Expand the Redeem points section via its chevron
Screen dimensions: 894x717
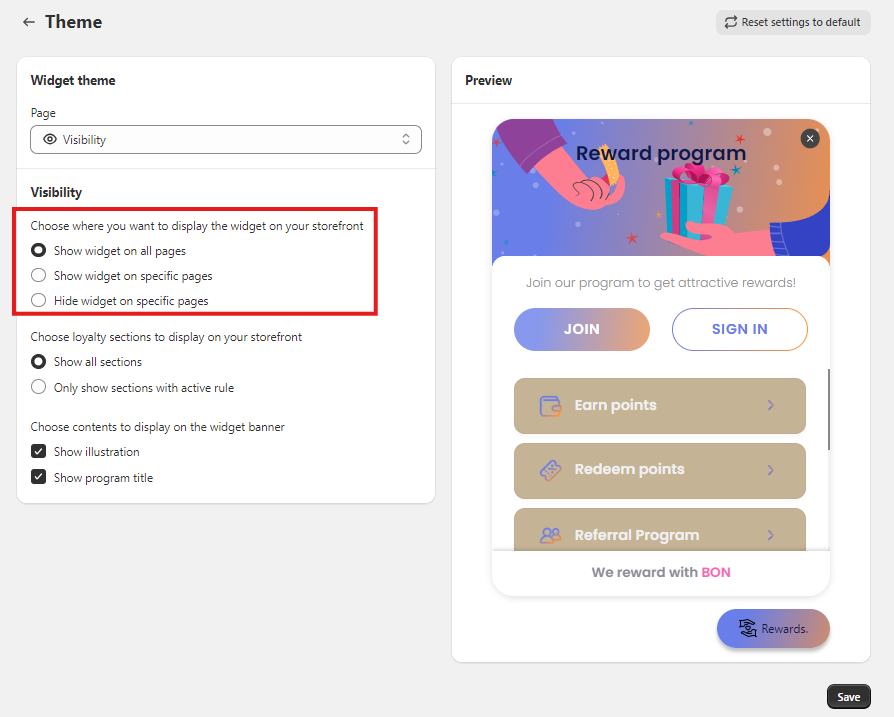768,470
